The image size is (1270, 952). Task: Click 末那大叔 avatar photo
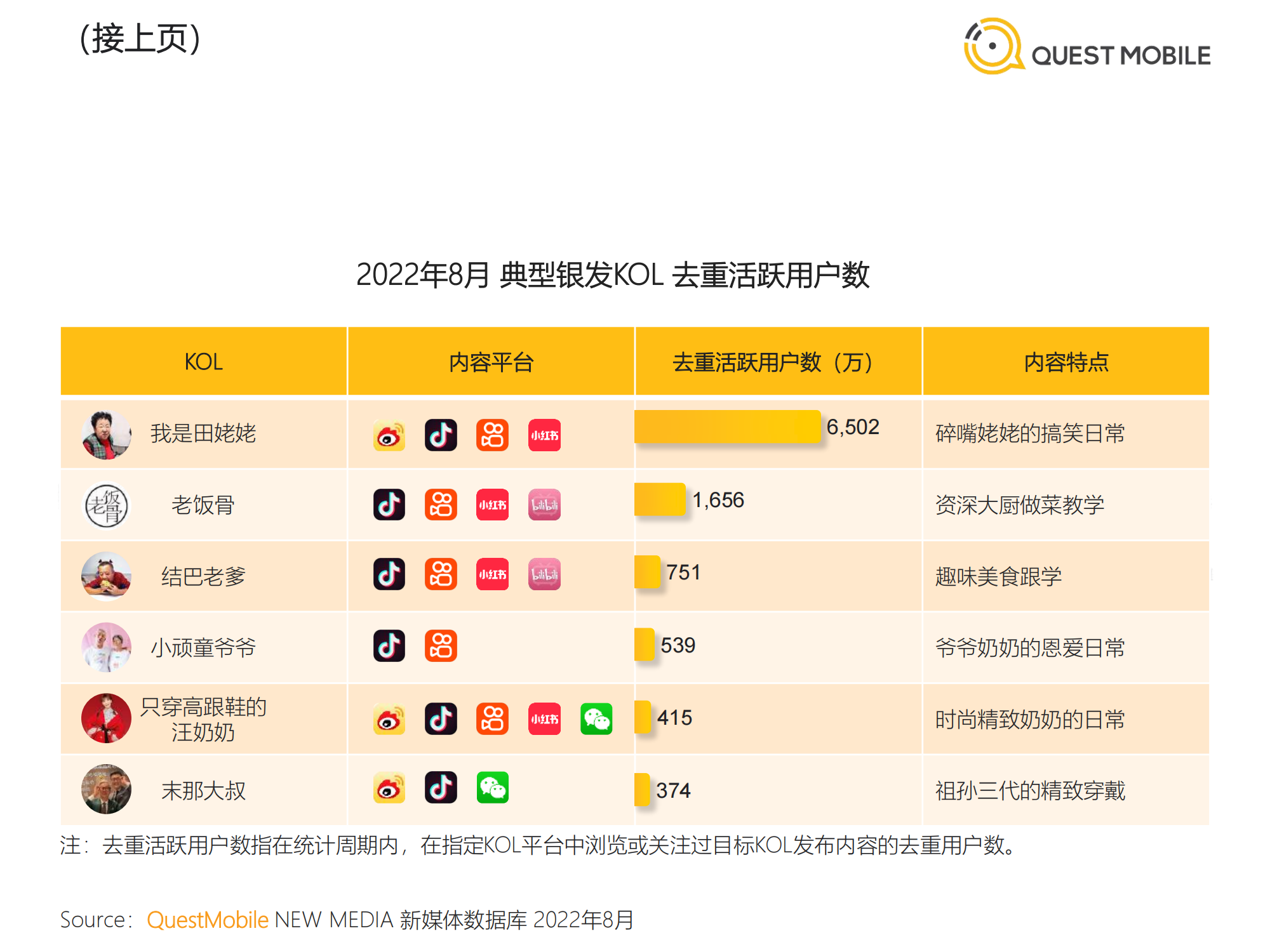click(x=106, y=789)
